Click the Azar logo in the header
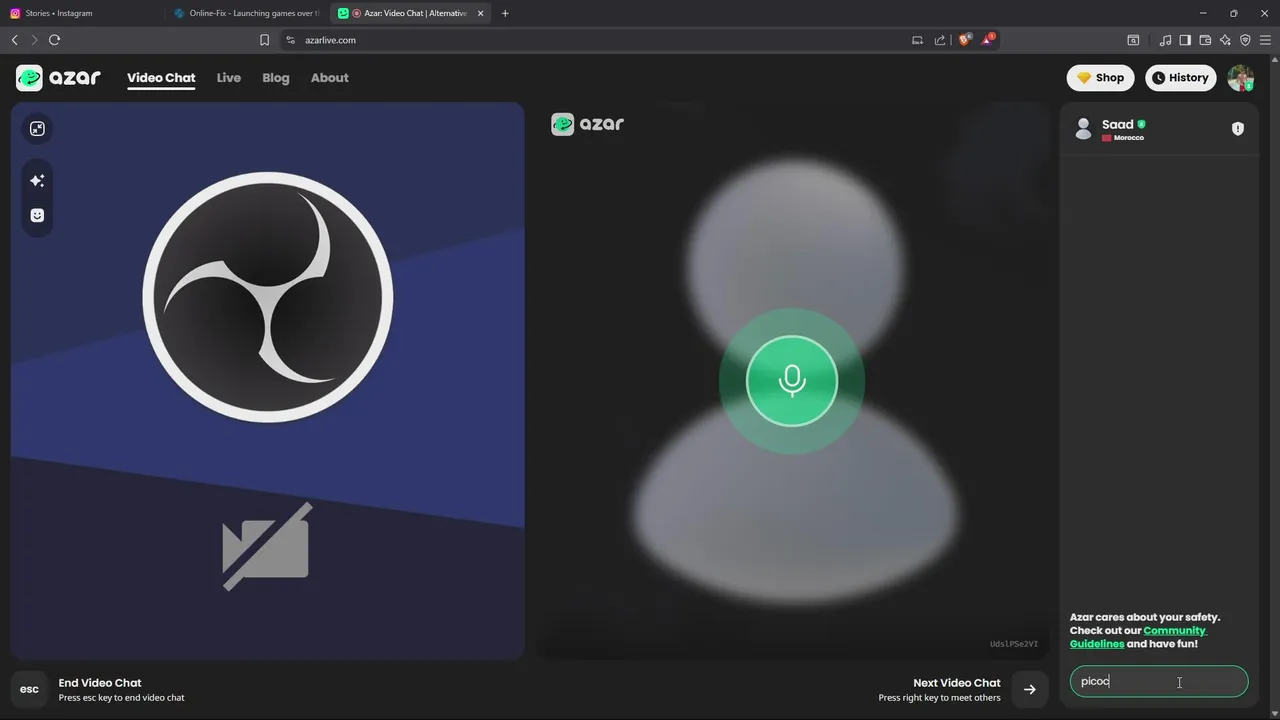 coord(58,78)
